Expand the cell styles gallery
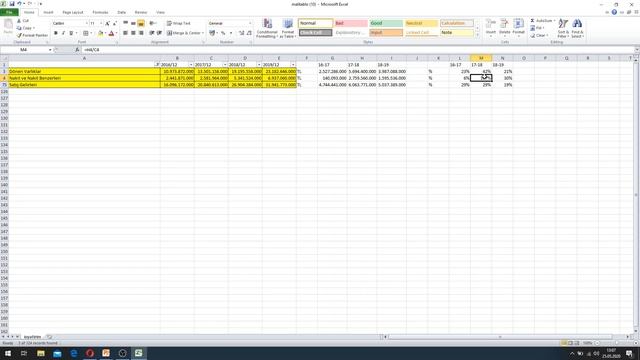 (x=477, y=36)
